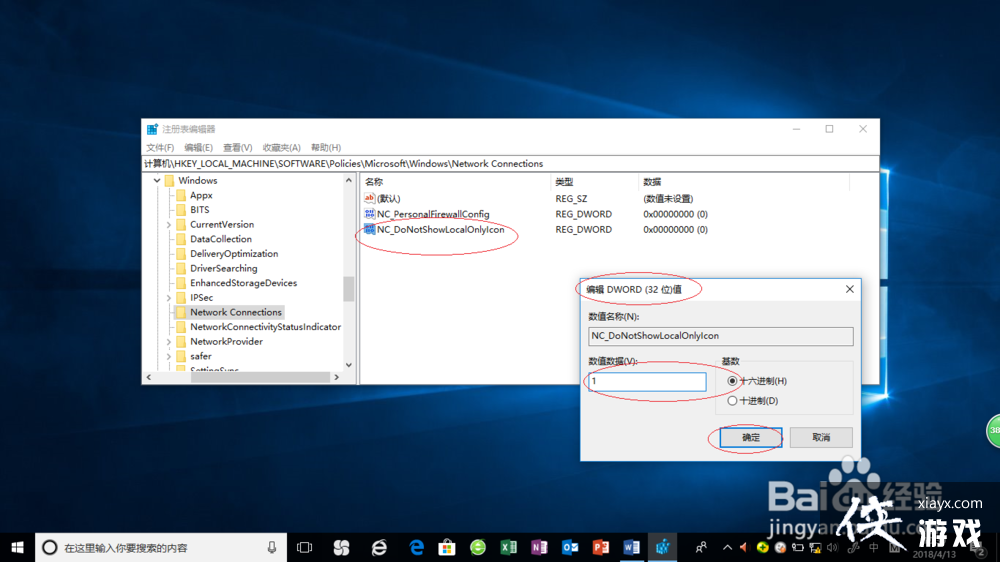Launch Excel from the taskbar

pos(508,547)
